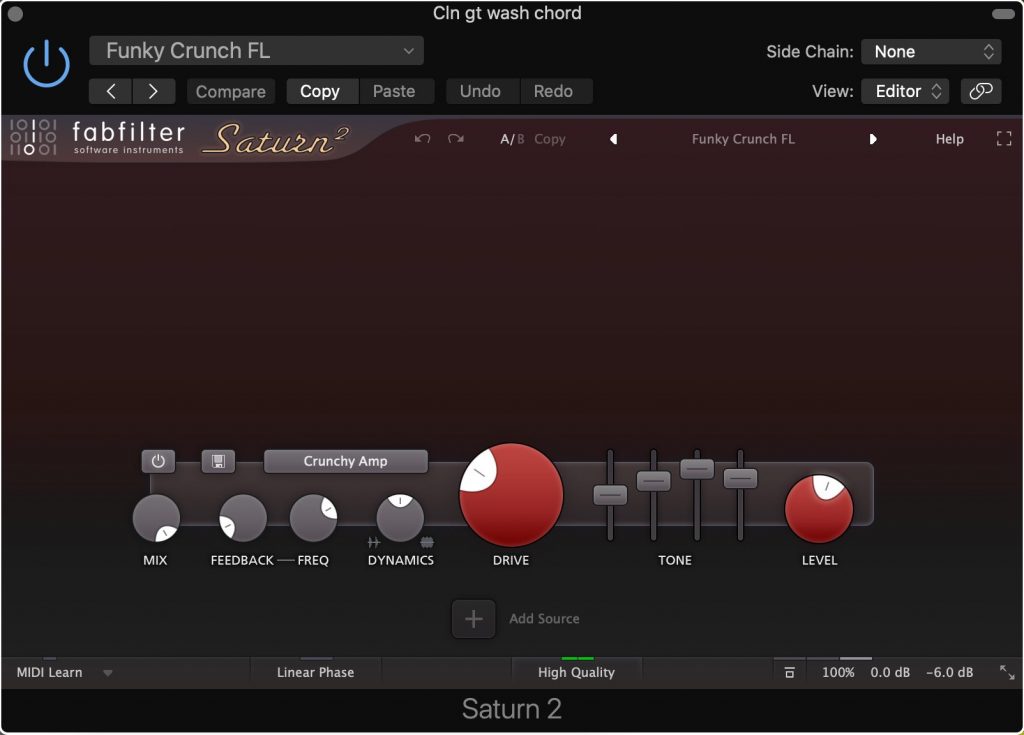Open the View Editor dropdown

906,91
